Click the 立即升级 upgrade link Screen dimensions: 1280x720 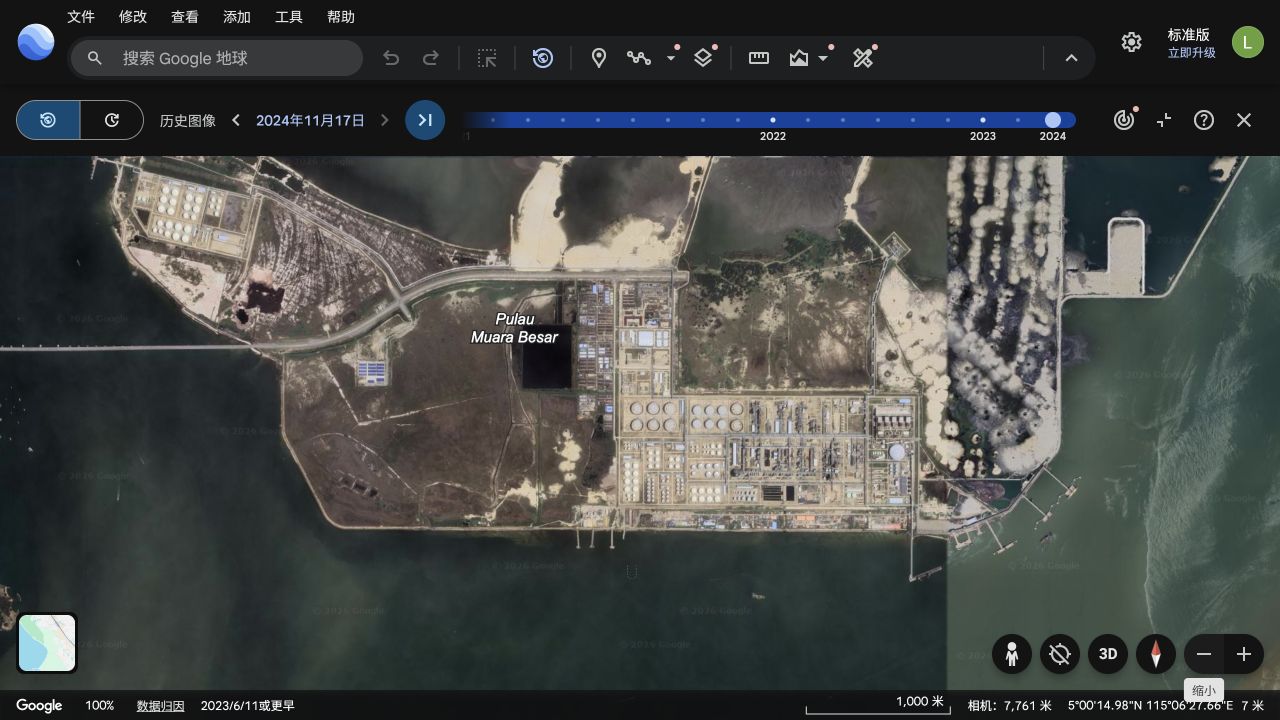coord(1192,53)
